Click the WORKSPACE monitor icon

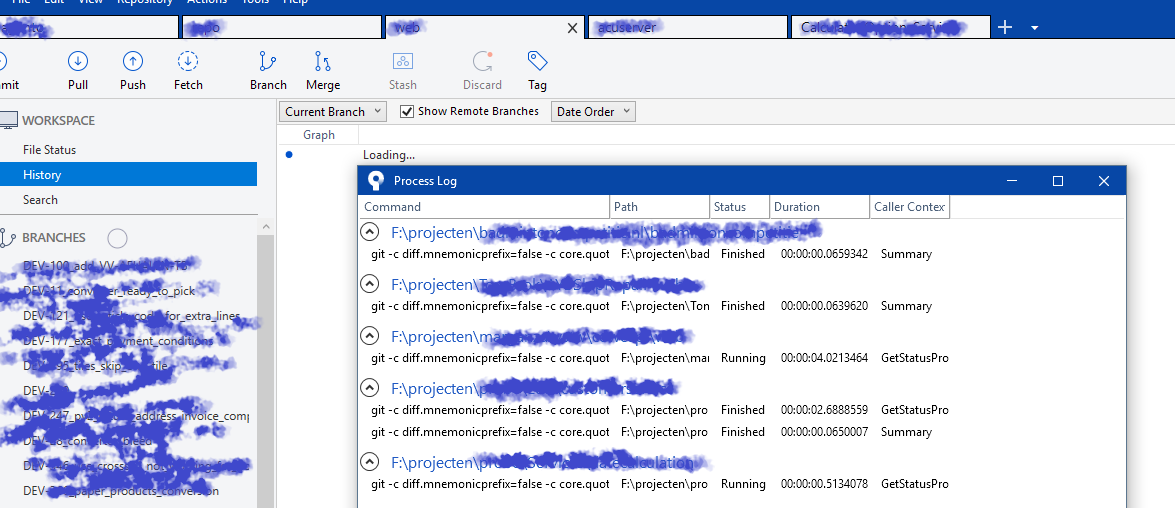click(8, 120)
